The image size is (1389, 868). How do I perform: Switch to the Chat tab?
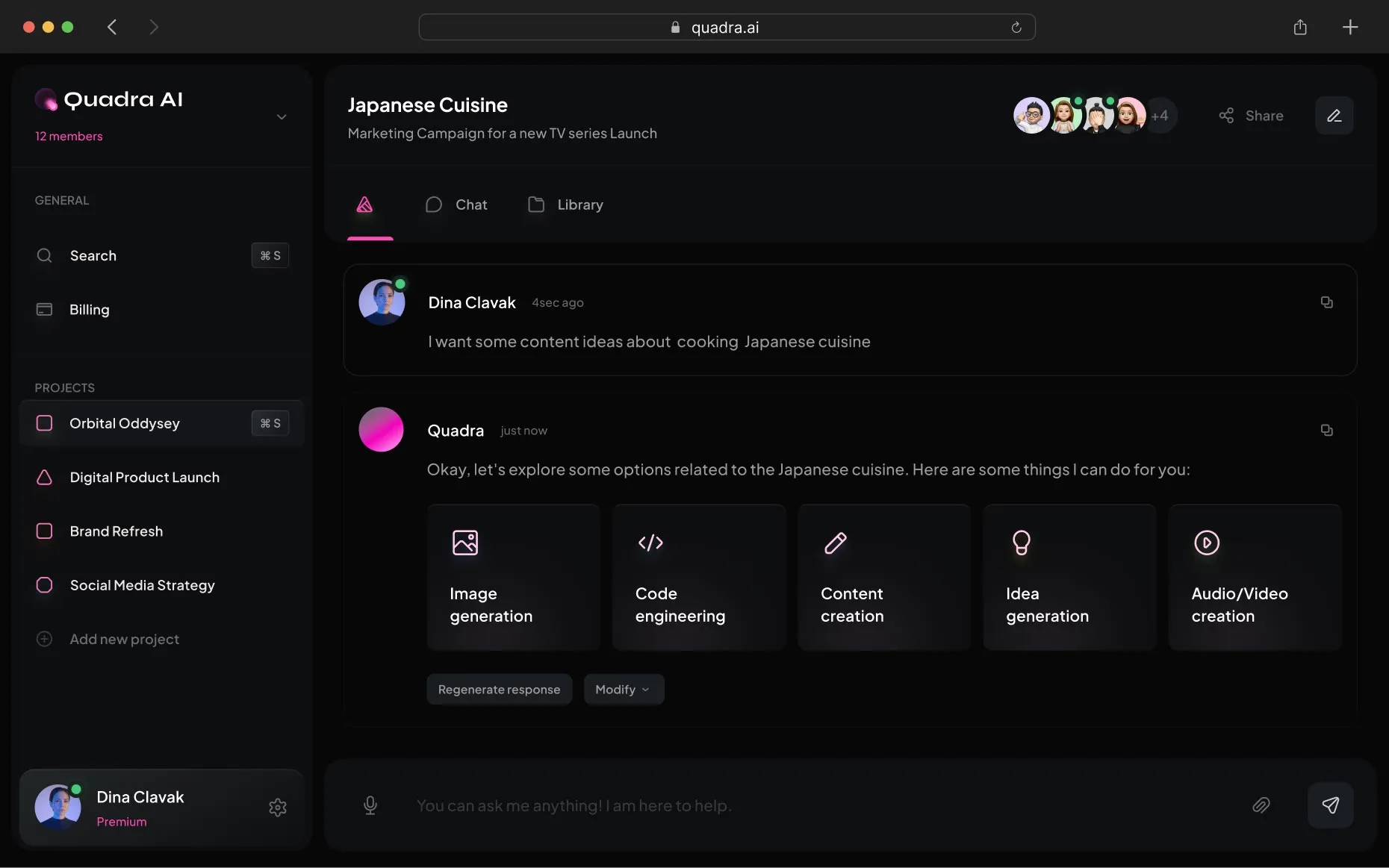pyautogui.click(x=456, y=204)
